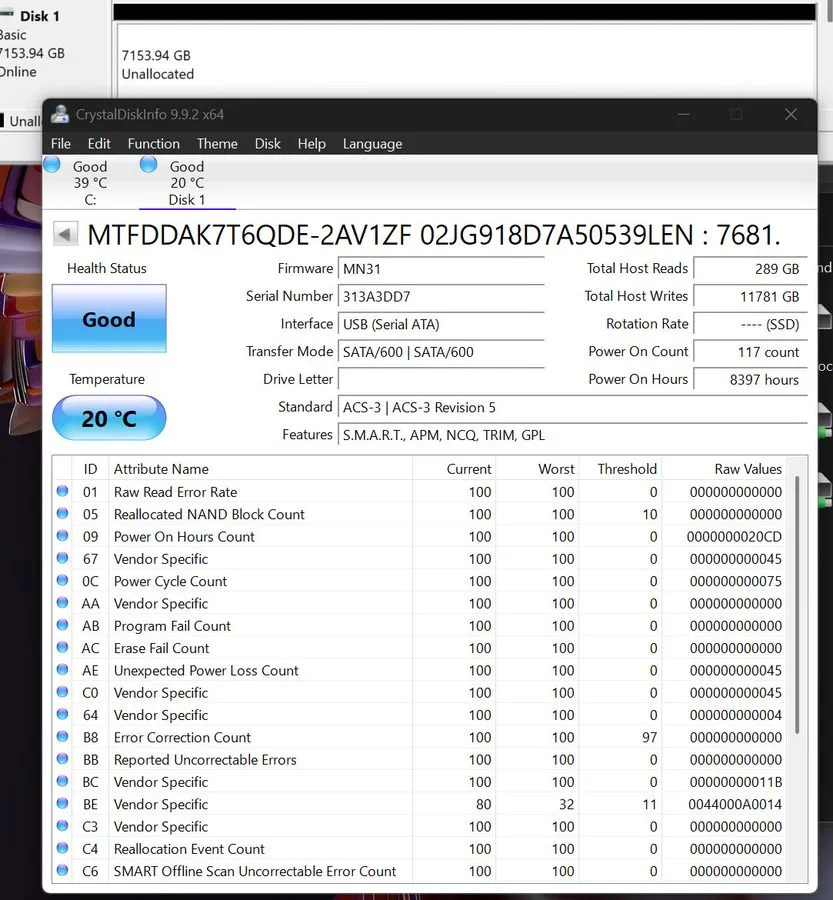Screen dimensions: 833x900
Task: Open the File menu
Action: click(60, 143)
